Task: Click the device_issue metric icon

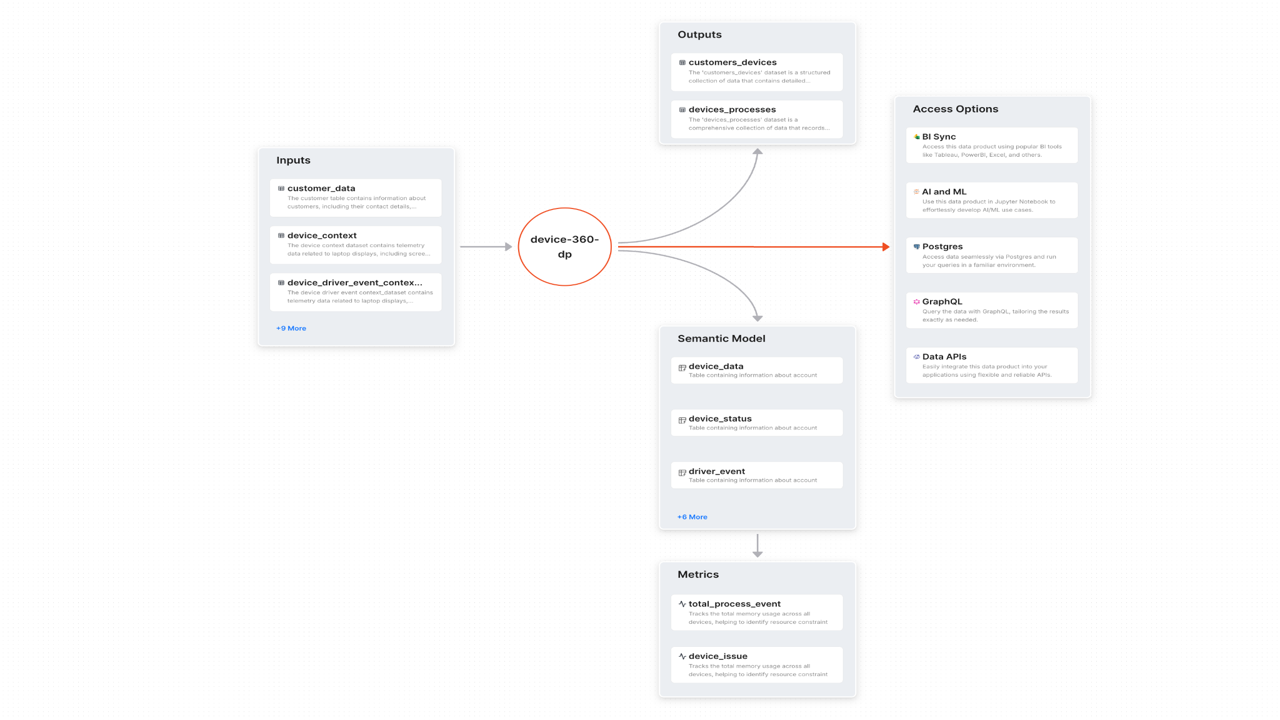Action: coord(682,657)
